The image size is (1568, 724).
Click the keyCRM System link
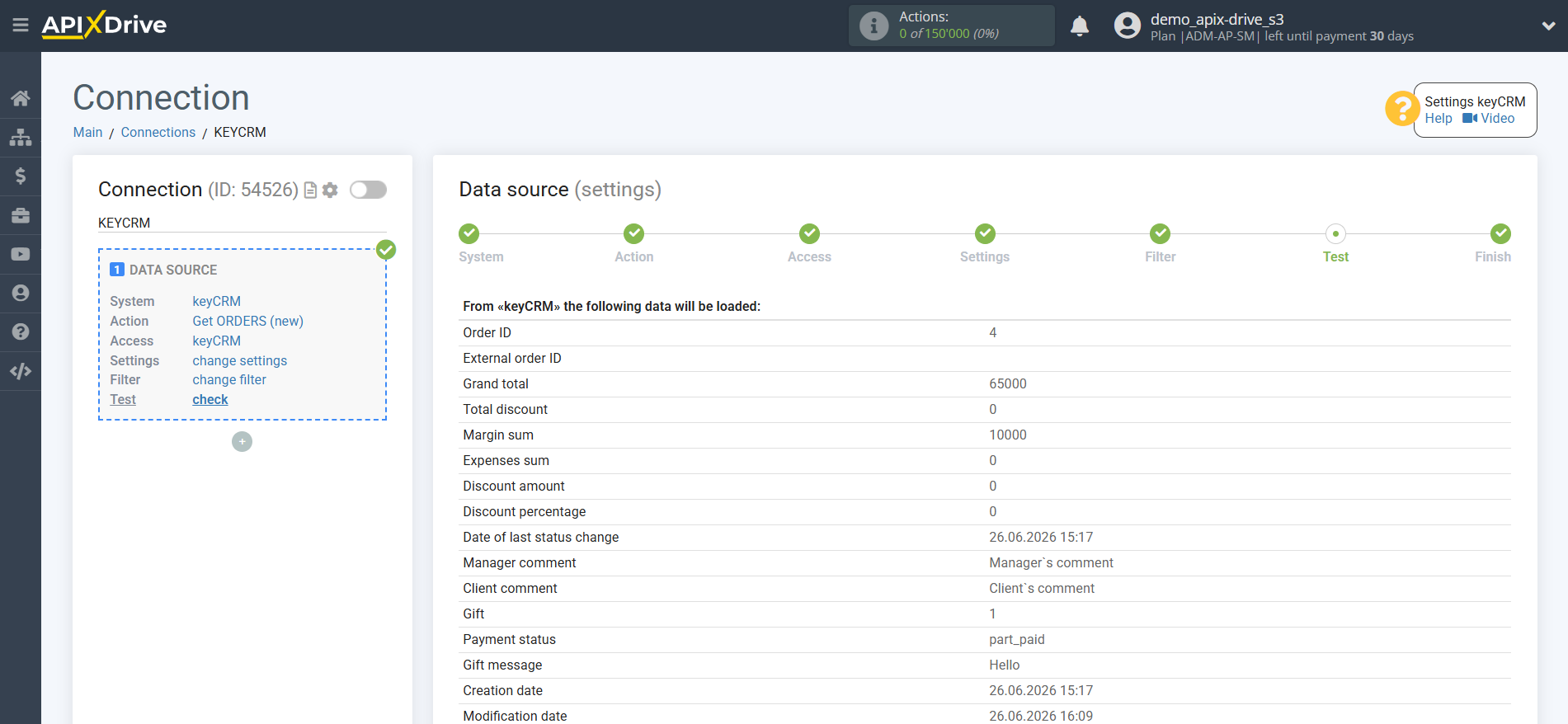click(217, 301)
